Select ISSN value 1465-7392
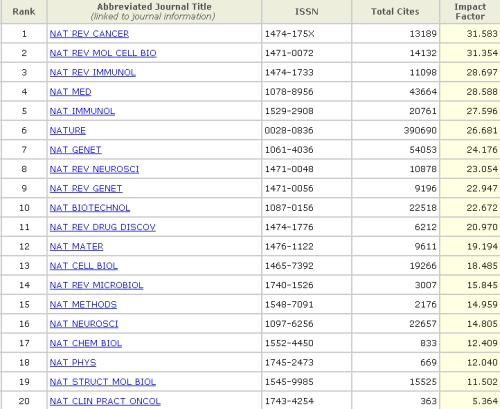Image resolution: width=500 pixels, height=409 pixels. (289, 266)
